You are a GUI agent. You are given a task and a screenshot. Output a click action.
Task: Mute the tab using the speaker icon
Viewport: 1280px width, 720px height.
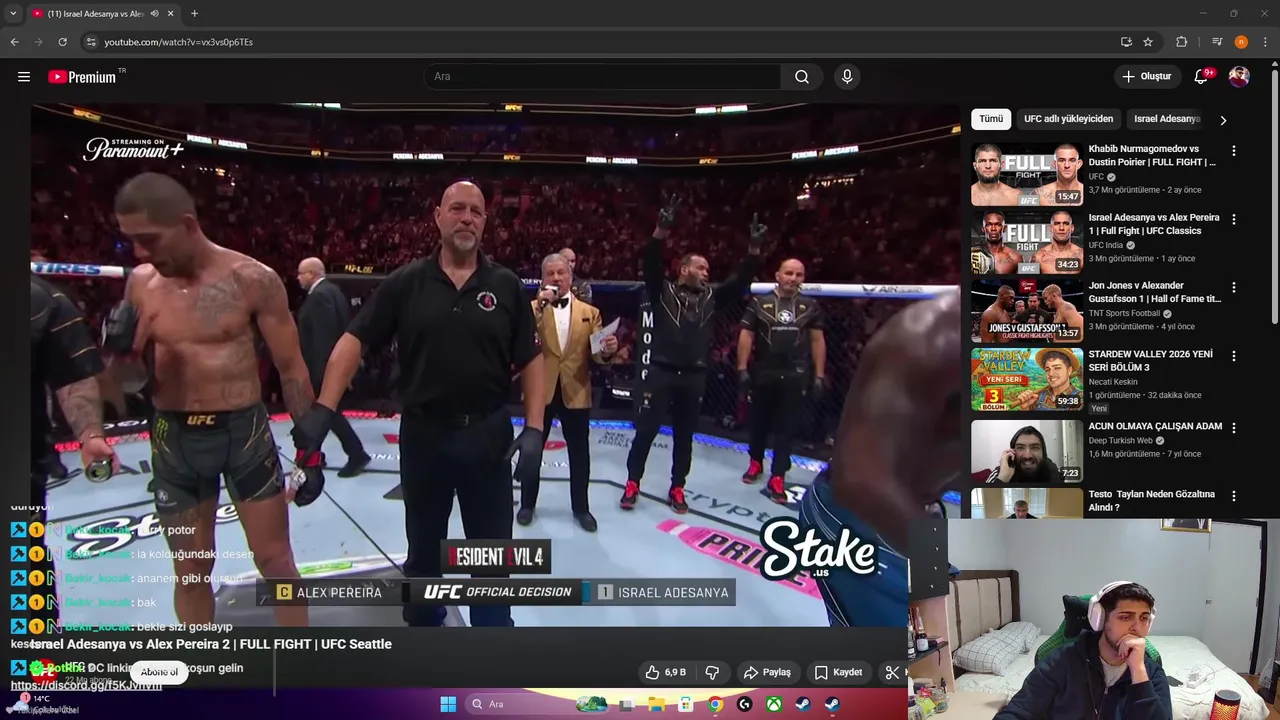point(154,14)
